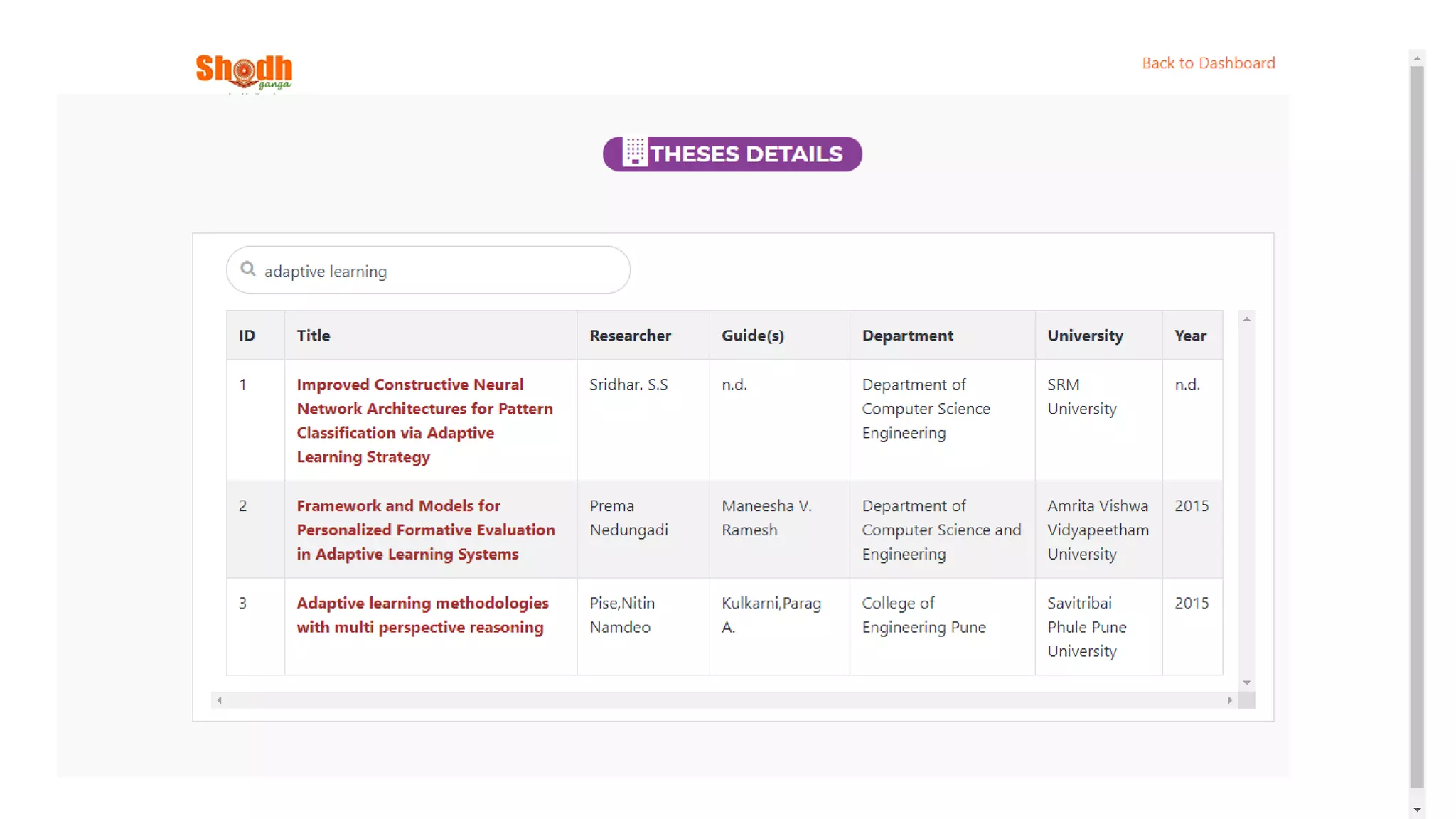Click the table scroll down arrow

coord(1246,682)
